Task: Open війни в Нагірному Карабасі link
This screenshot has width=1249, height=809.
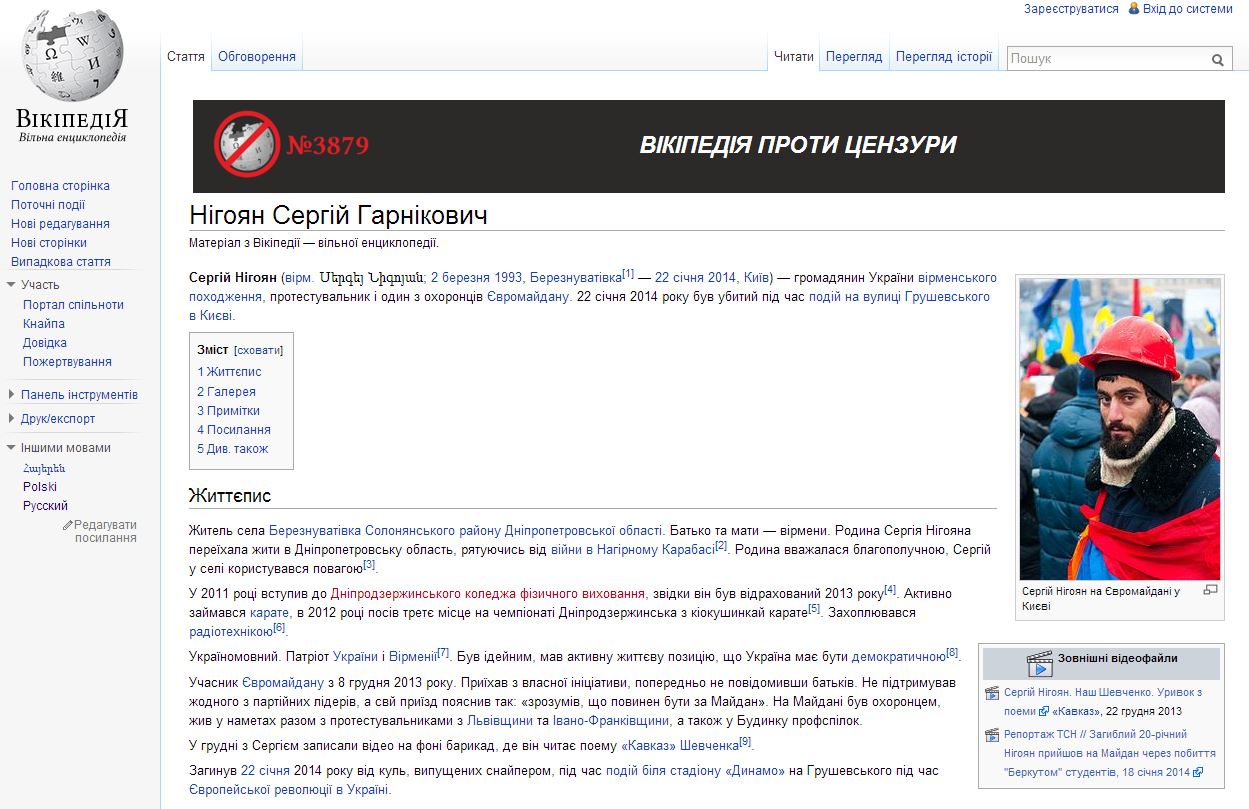Action: pyautogui.click(x=632, y=550)
